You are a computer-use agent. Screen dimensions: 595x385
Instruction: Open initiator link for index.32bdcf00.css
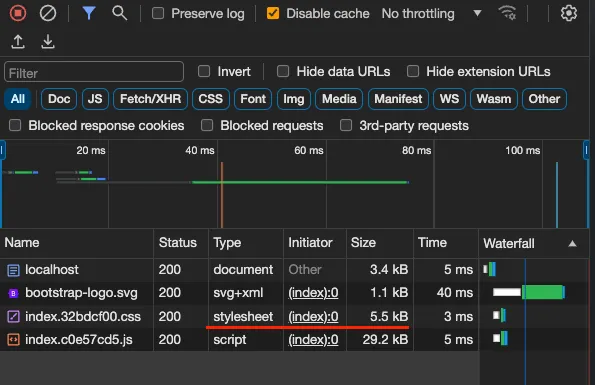pyautogui.click(x=313, y=316)
